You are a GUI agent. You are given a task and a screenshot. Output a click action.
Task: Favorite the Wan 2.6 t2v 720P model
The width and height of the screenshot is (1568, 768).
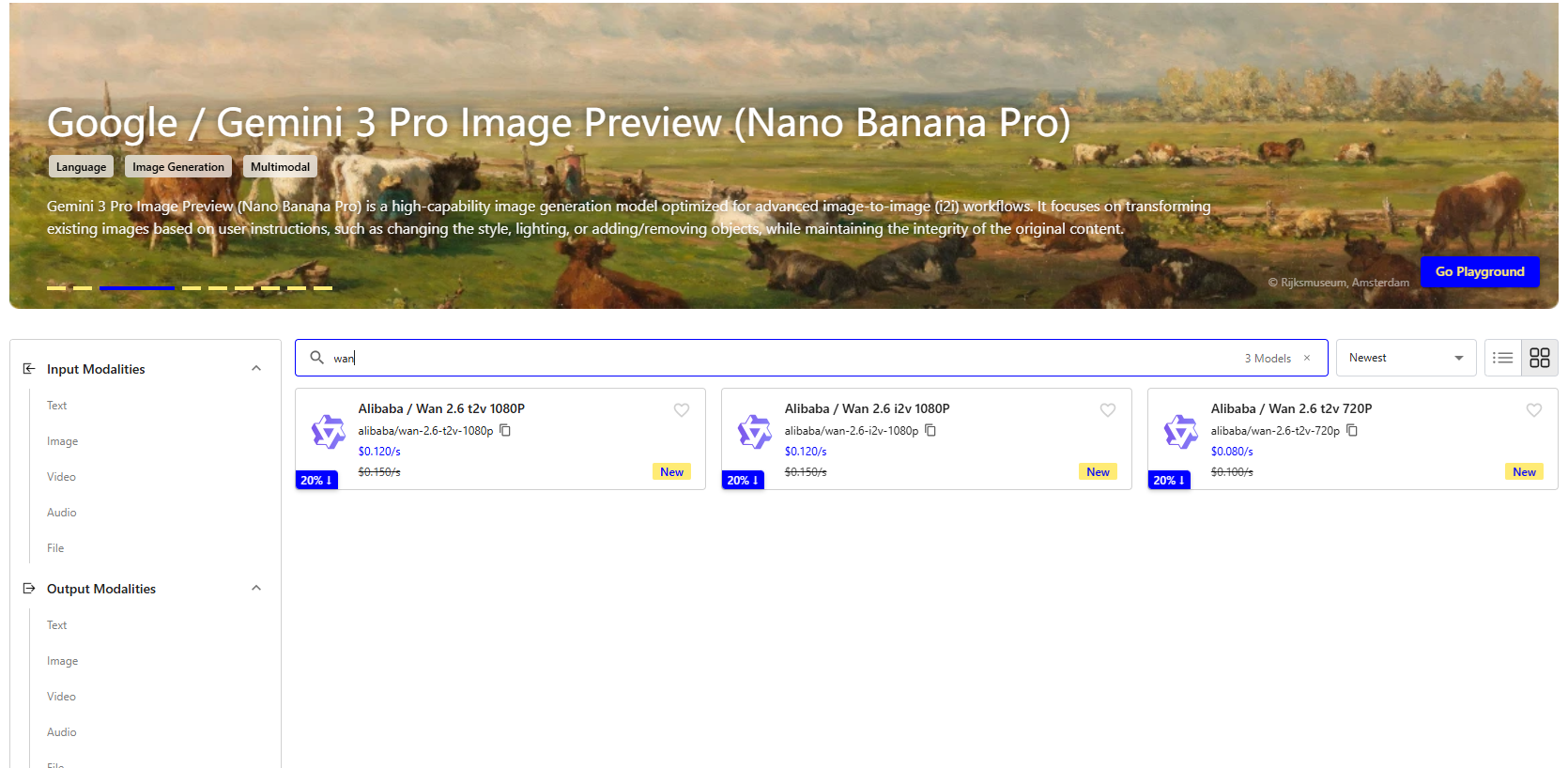[x=1534, y=409]
